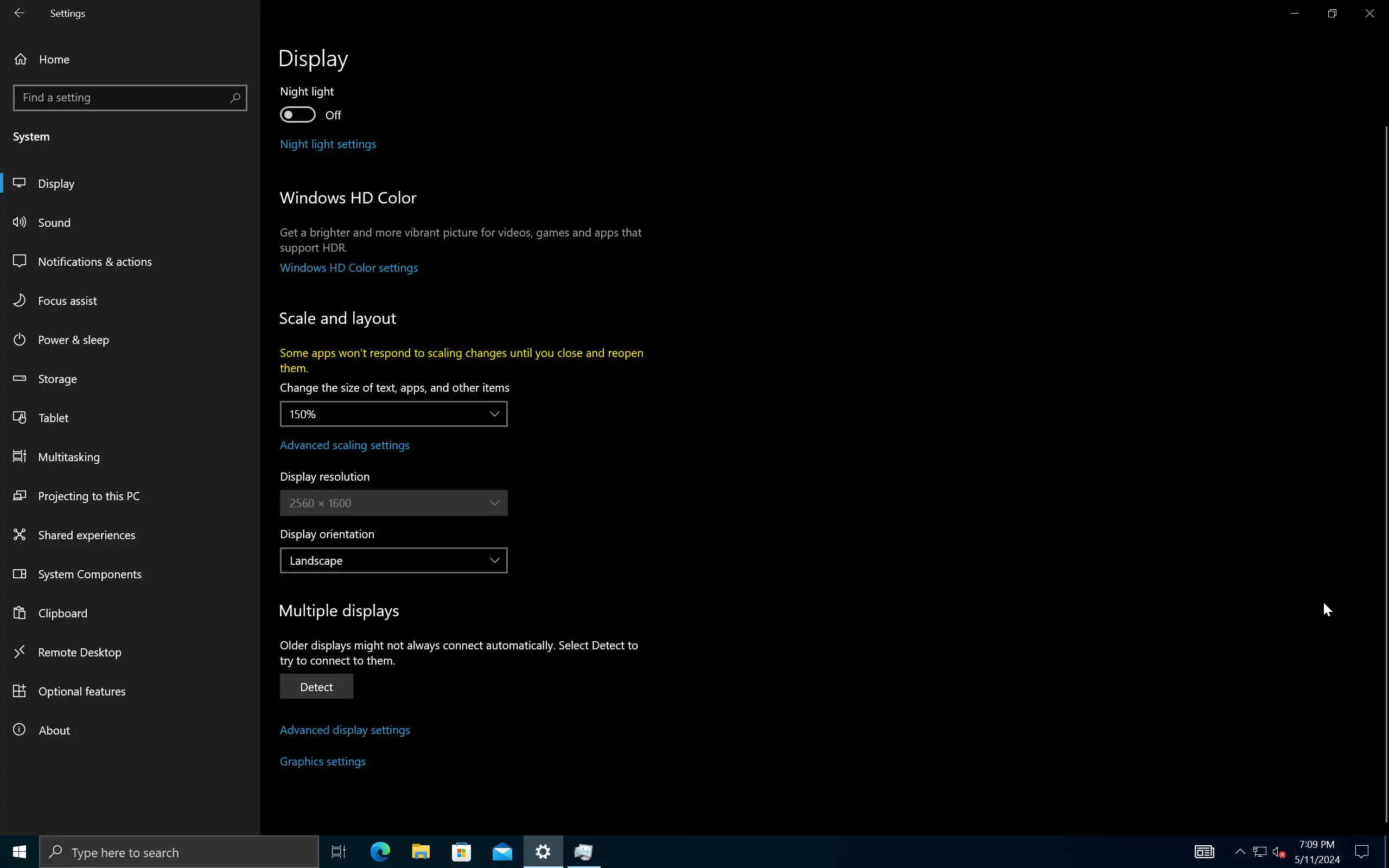This screenshot has height=868, width=1389.
Task: Click the Remote Desktop icon
Action: pyautogui.click(x=20, y=652)
